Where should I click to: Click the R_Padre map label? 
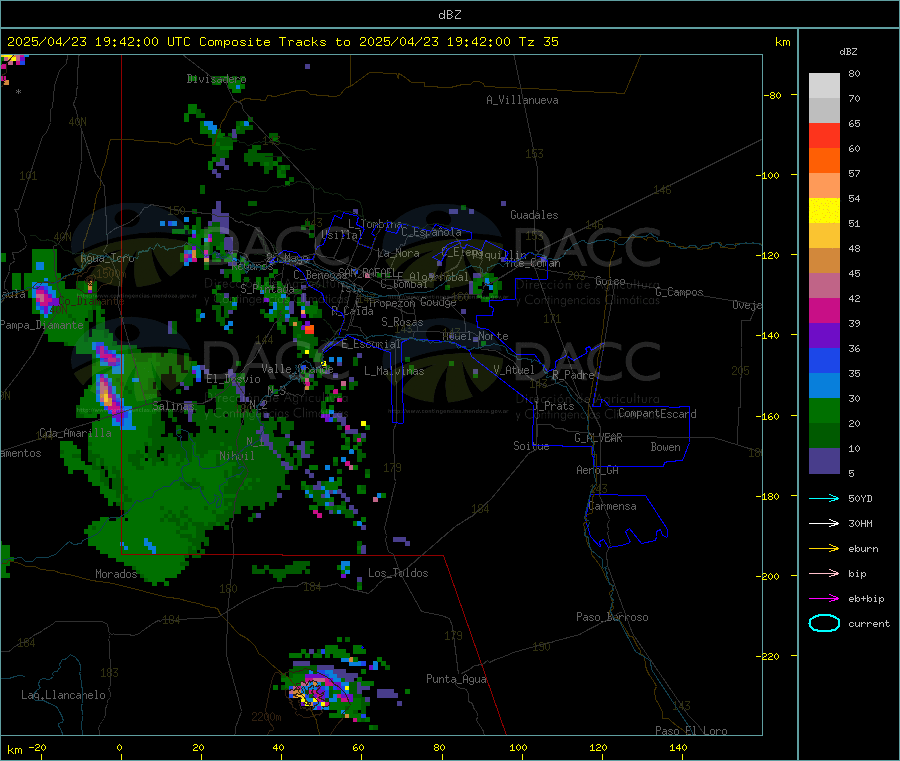coord(573,375)
